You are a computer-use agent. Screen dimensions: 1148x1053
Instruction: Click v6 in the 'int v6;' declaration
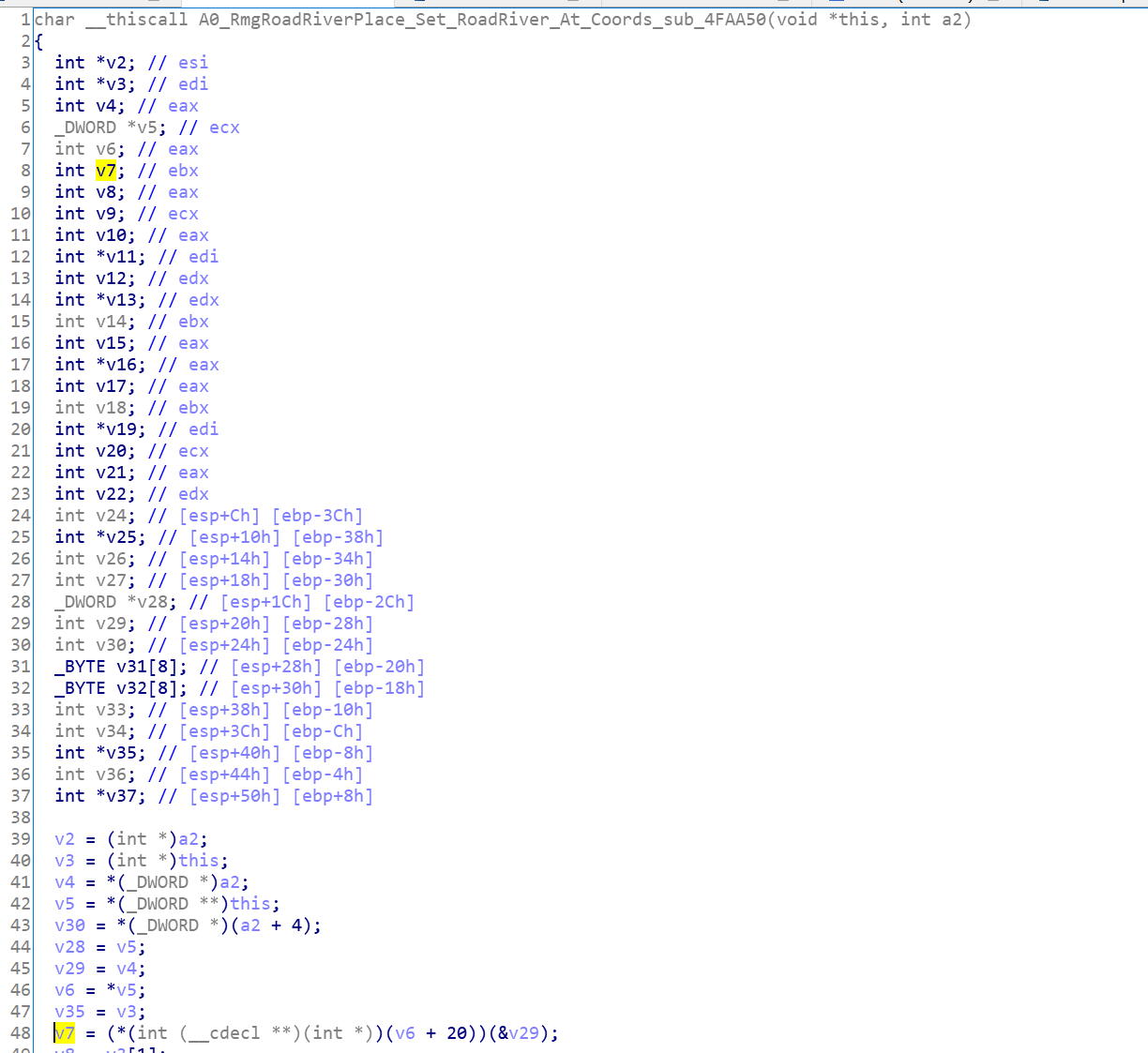pos(106,149)
